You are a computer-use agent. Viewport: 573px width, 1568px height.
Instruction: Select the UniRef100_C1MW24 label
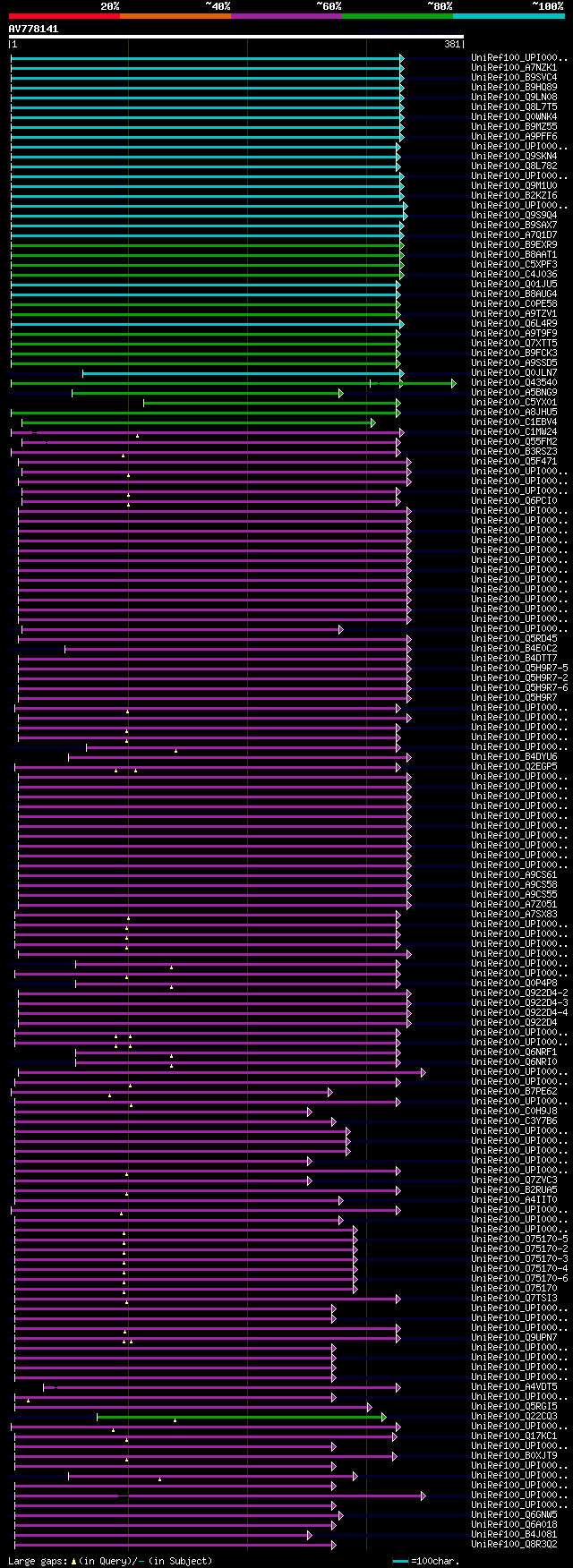tap(514, 431)
